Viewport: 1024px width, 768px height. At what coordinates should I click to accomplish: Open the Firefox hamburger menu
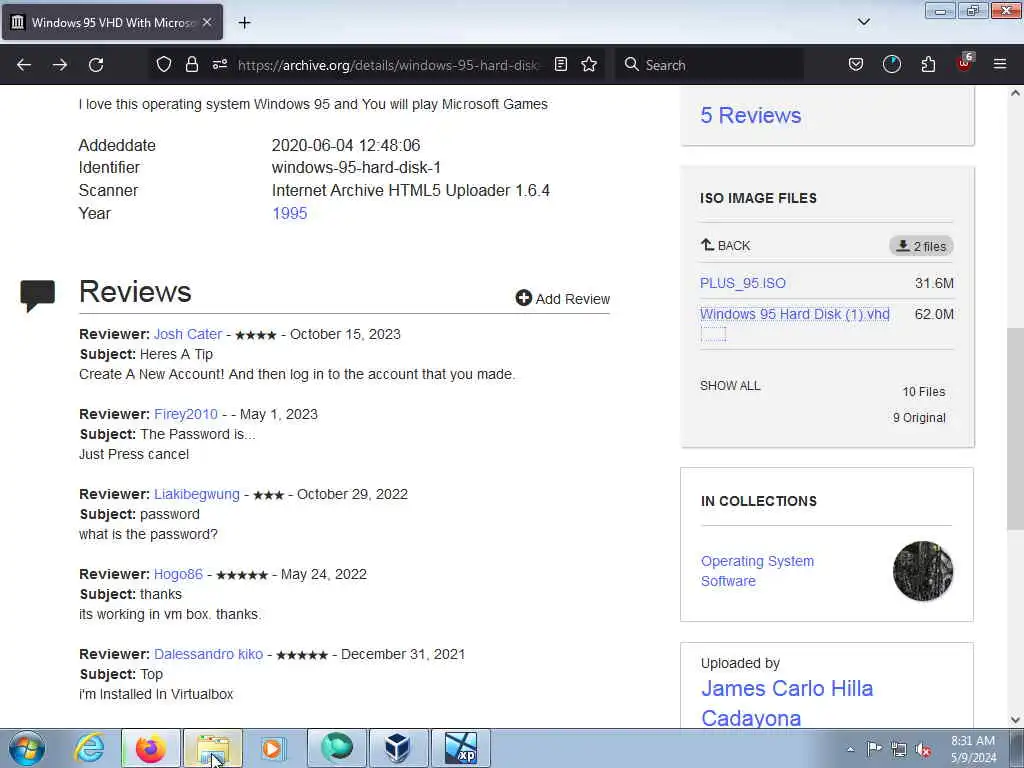1000,64
